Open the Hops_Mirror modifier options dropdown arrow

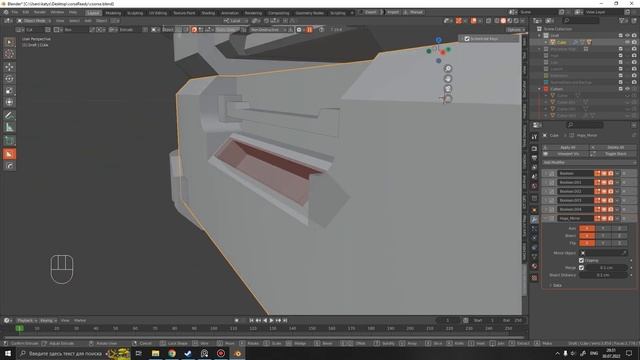[x=617, y=218]
